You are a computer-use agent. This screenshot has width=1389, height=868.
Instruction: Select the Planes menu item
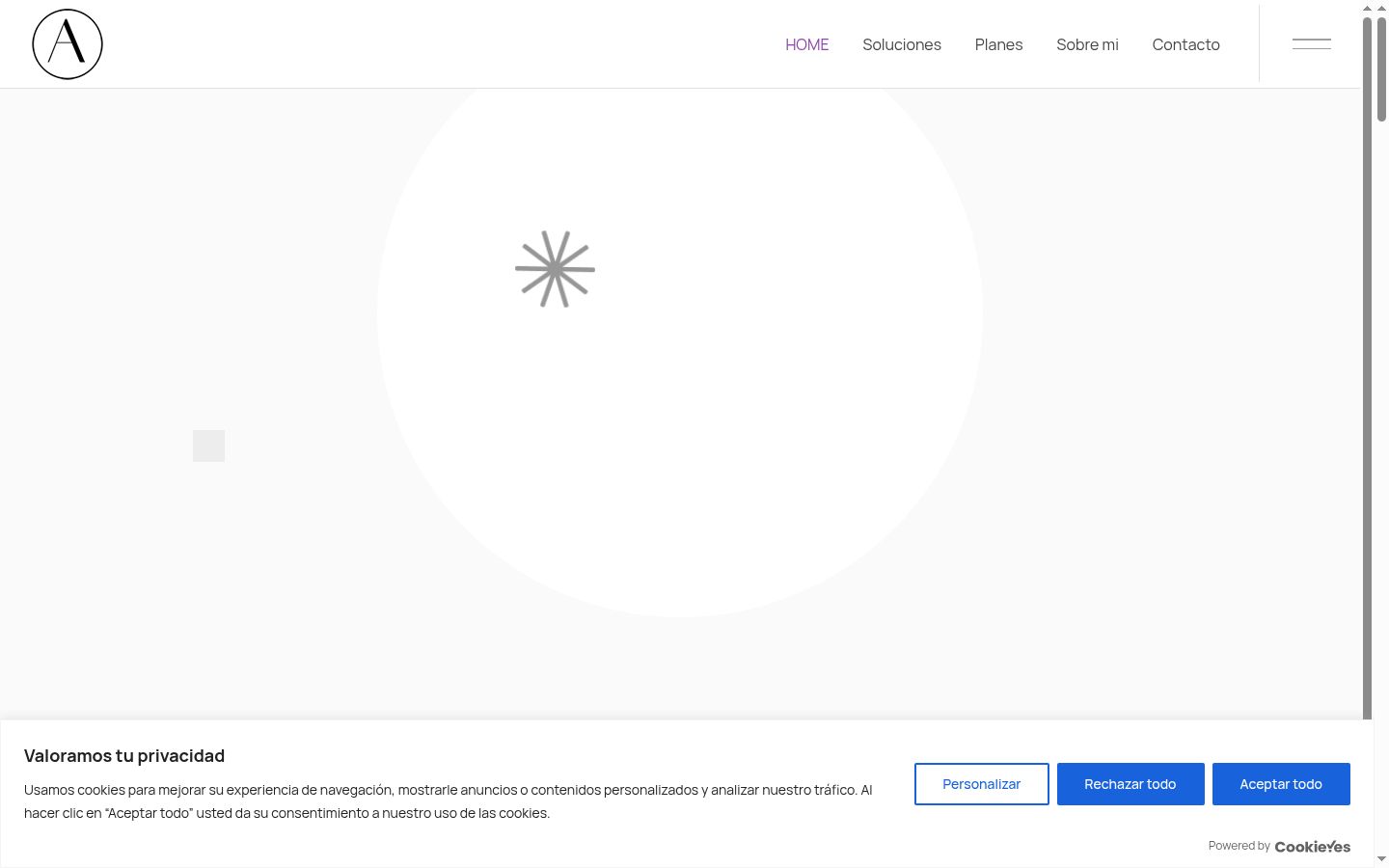coord(998,44)
